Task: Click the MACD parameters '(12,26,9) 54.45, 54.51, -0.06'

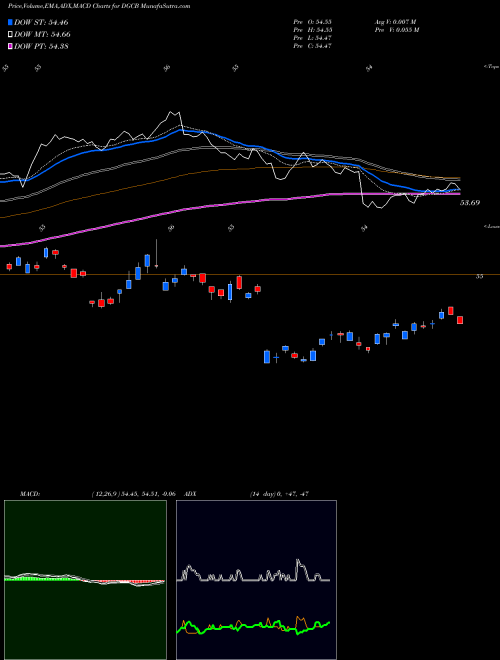Action: (133, 494)
